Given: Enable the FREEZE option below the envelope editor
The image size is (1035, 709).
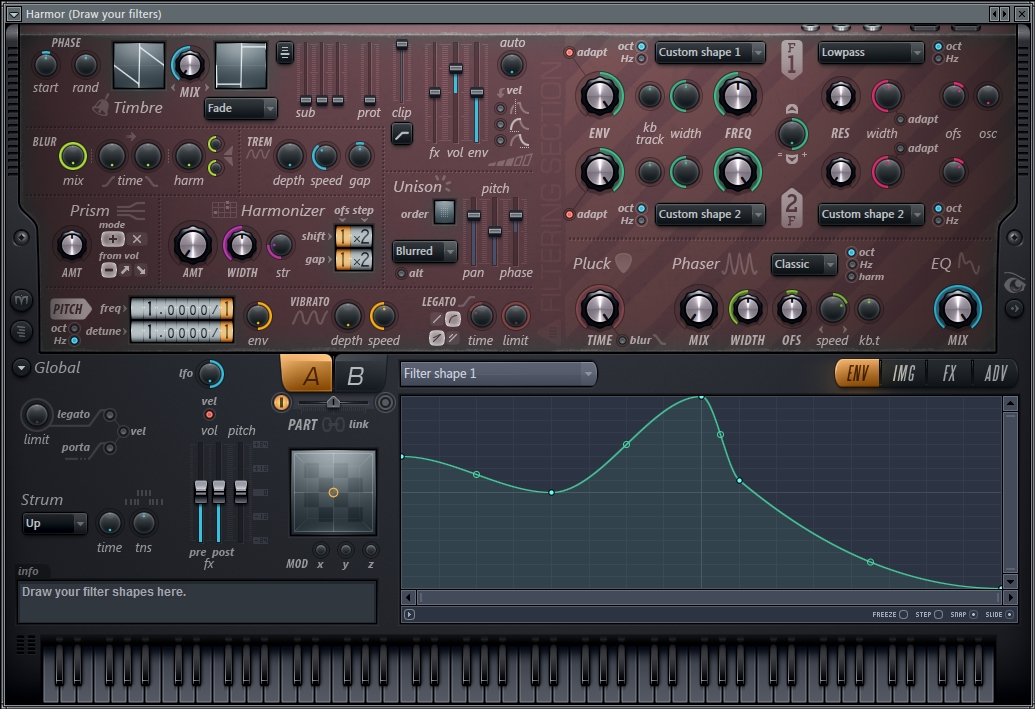Looking at the screenshot, I should (x=902, y=615).
